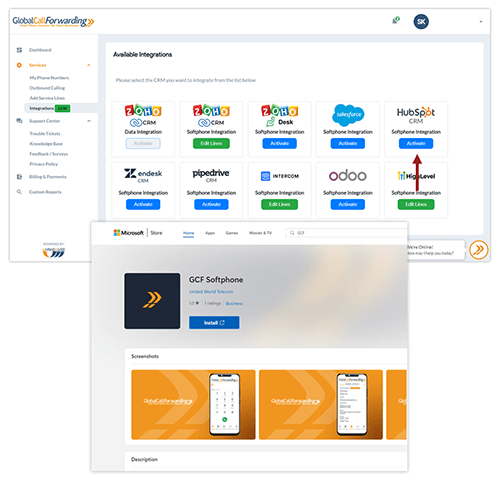Select Games tab in Microsoft Store

coord(232,233)
